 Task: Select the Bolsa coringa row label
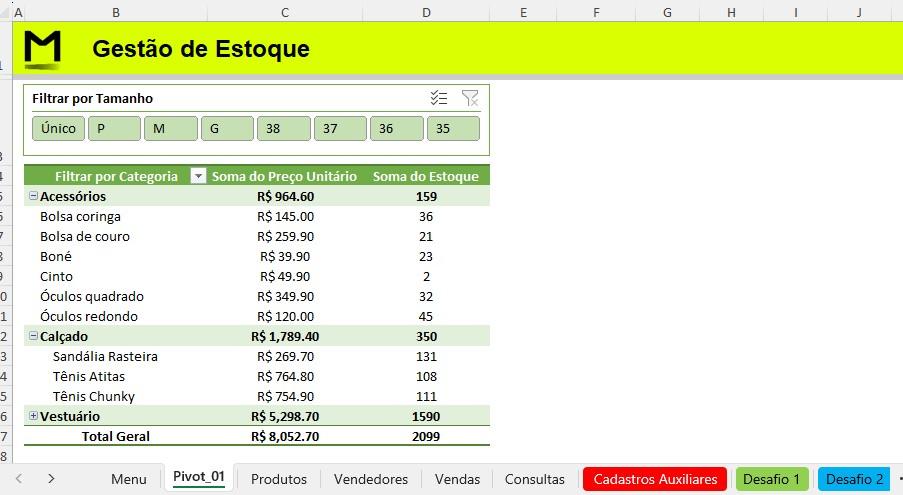(x=81, y=216)
